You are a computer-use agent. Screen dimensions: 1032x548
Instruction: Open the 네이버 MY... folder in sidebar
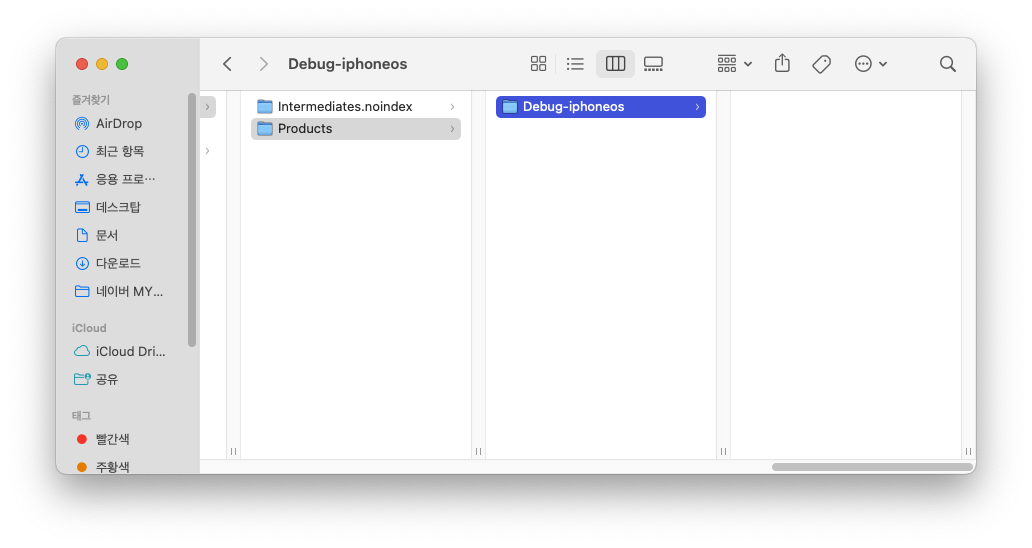tap(118, 291)
